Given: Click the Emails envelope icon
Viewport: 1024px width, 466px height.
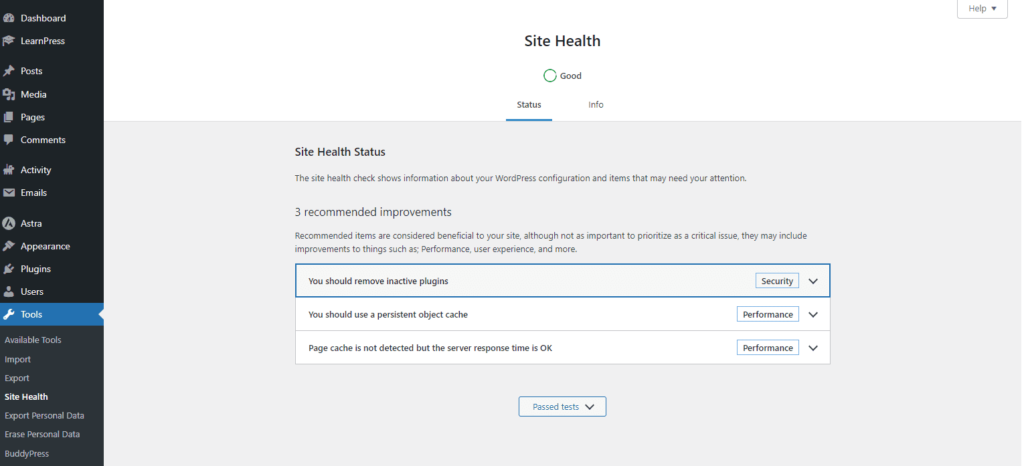Looking at the screenshot, I should pyautogui.click(x=9, y=193).
